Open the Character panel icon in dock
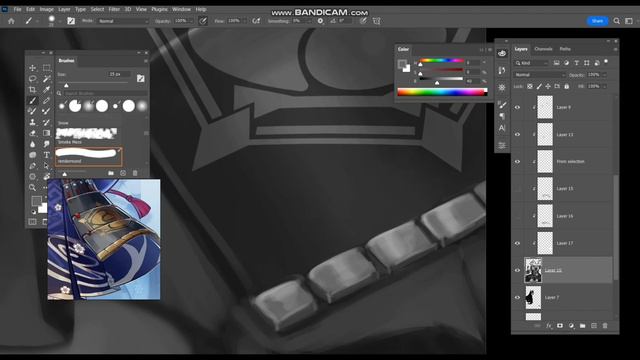 coord(502,128)
